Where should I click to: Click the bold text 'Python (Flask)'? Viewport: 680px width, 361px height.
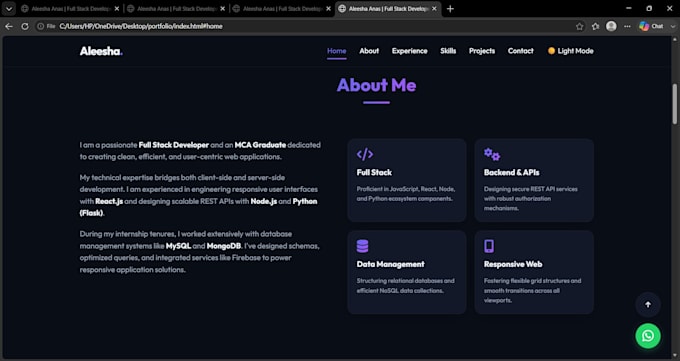point(305,201)
